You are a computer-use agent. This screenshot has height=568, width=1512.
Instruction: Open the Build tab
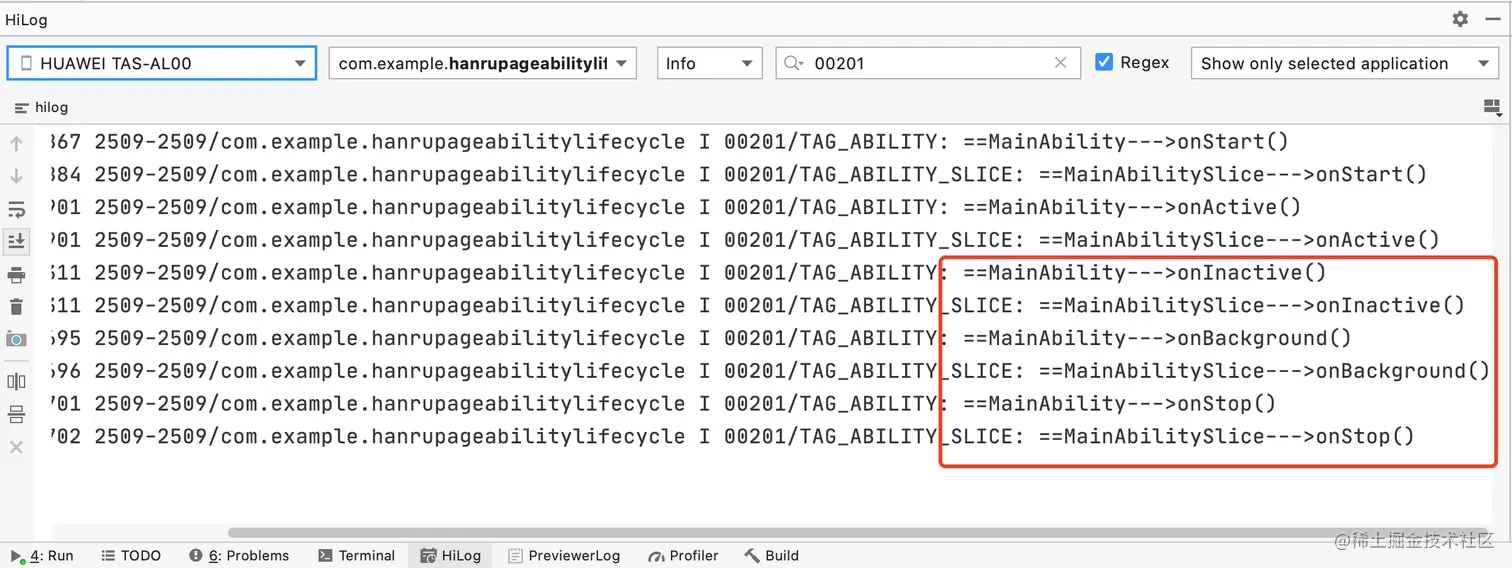771,556
